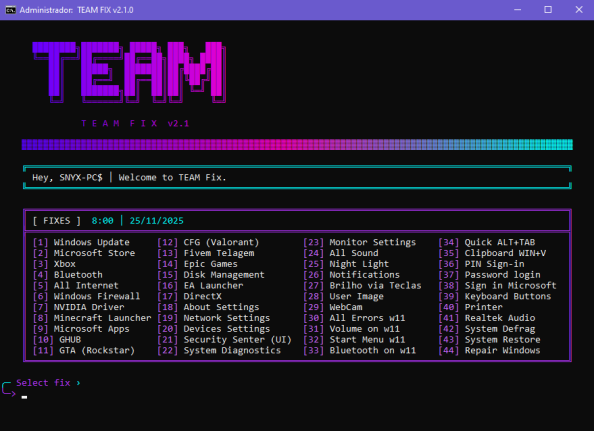Viewport: 594px width, 431px height.
Task: Click the TEAM FIX v2.1 subtitle text
Action: (135, 123)
